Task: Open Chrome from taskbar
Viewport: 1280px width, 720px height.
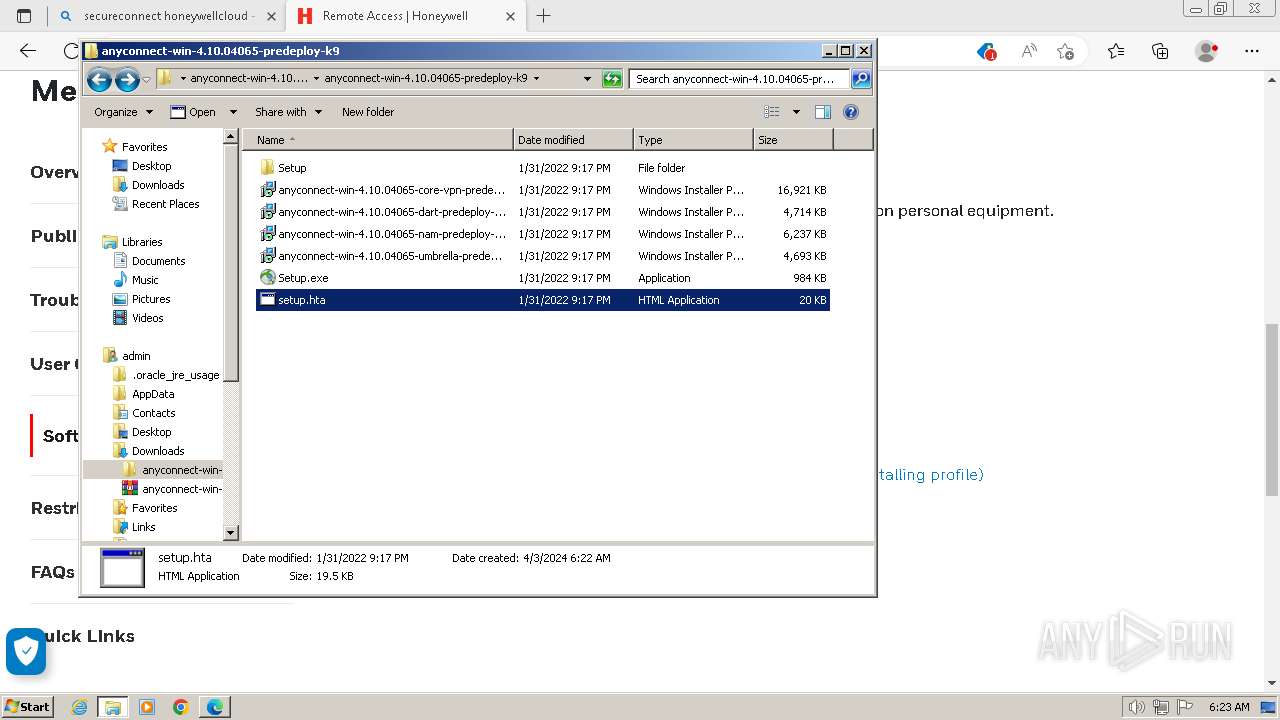Action: tap(180, 707)
